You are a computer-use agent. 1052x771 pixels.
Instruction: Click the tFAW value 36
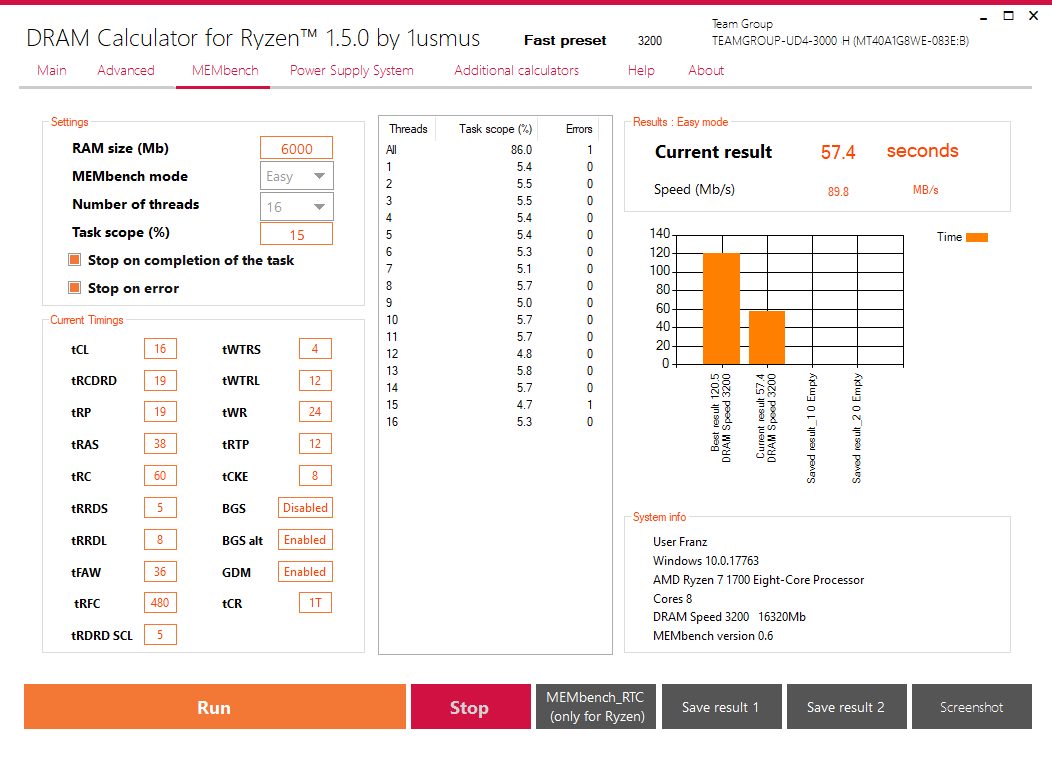pos(160,572)
